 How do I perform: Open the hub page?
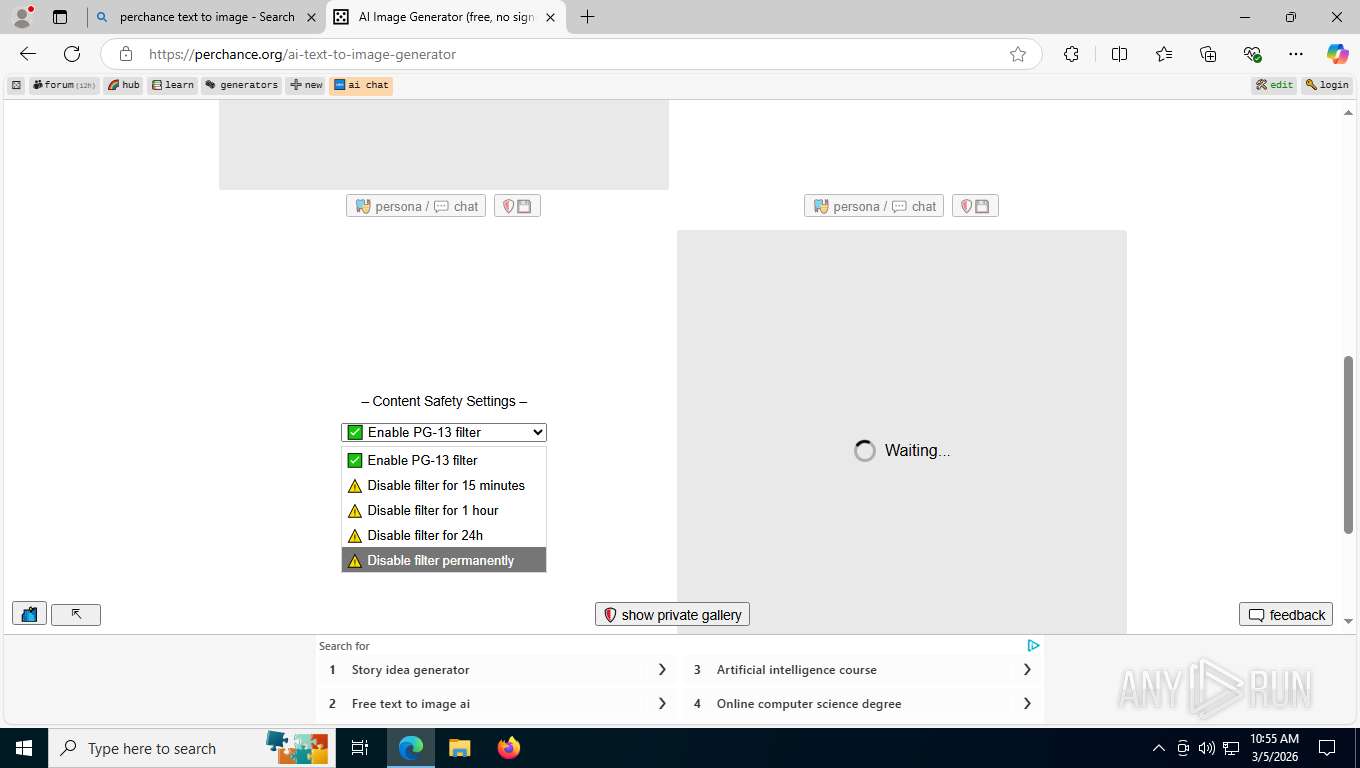pyautogui.click(x=124, y=85)
